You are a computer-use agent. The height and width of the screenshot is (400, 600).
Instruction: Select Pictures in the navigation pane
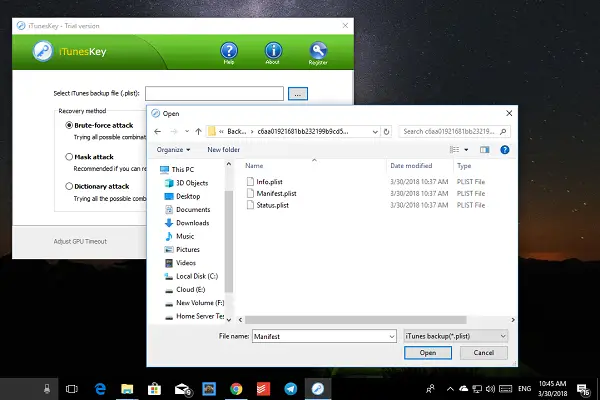tap(188, 250)
